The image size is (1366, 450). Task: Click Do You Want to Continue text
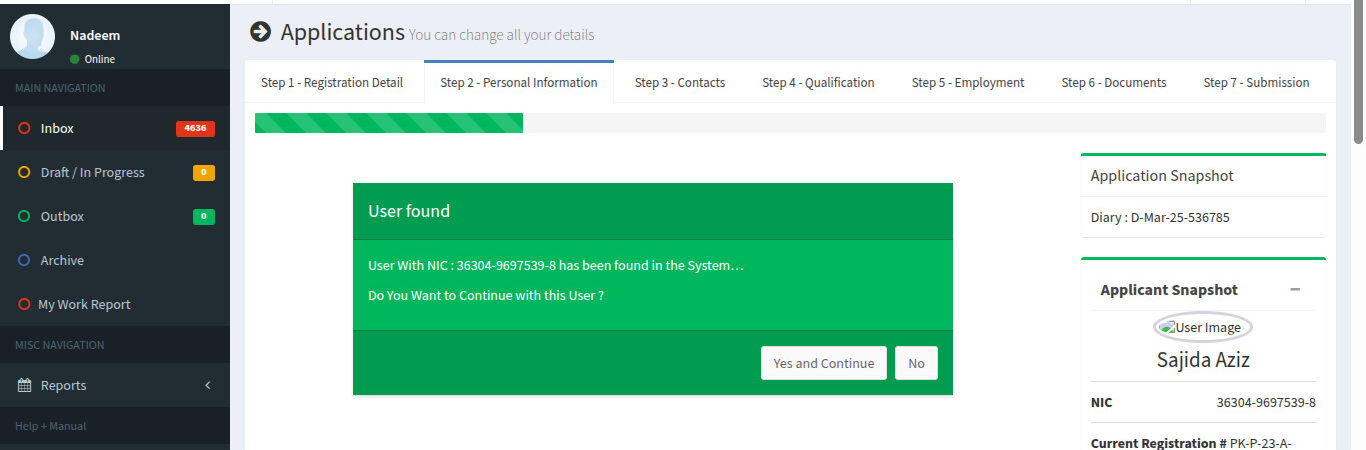click(x=486, y=296)
